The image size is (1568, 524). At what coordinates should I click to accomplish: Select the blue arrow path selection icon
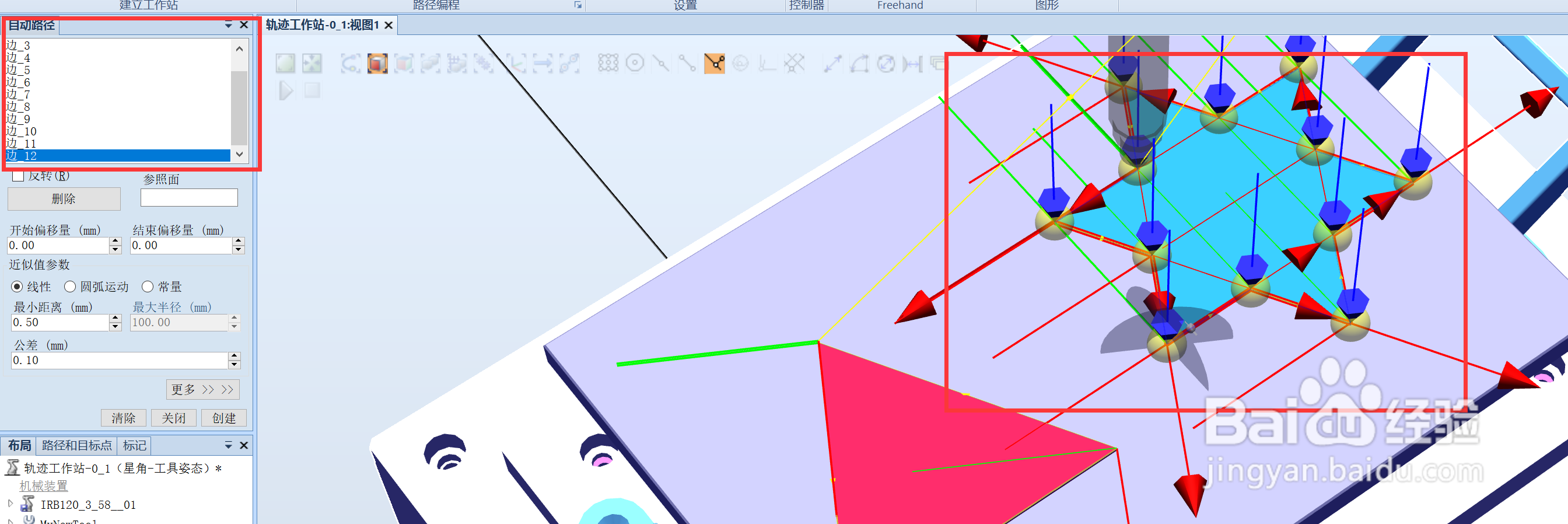click(542, 63)
